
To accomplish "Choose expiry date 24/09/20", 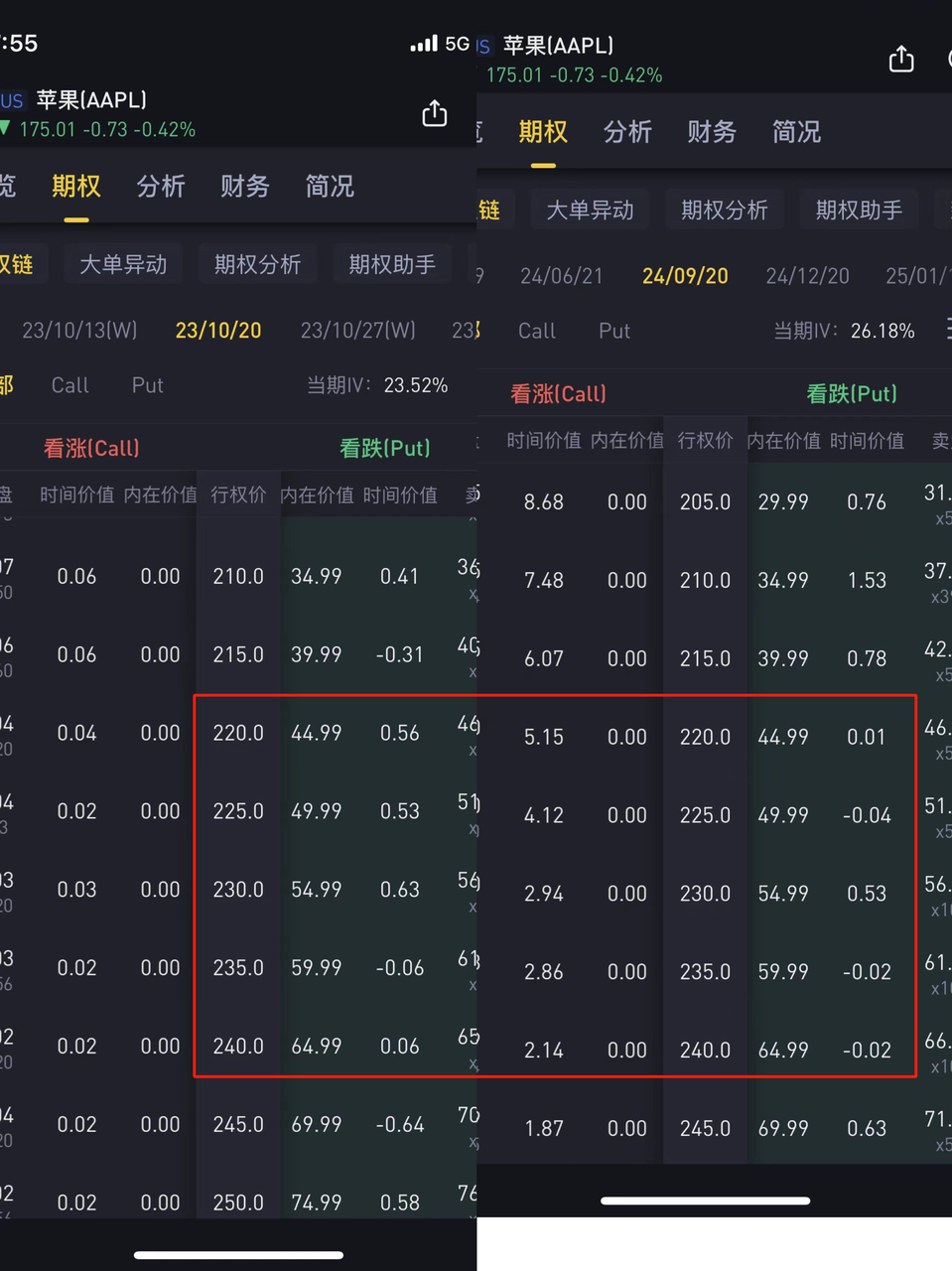I will pos(685,275).
